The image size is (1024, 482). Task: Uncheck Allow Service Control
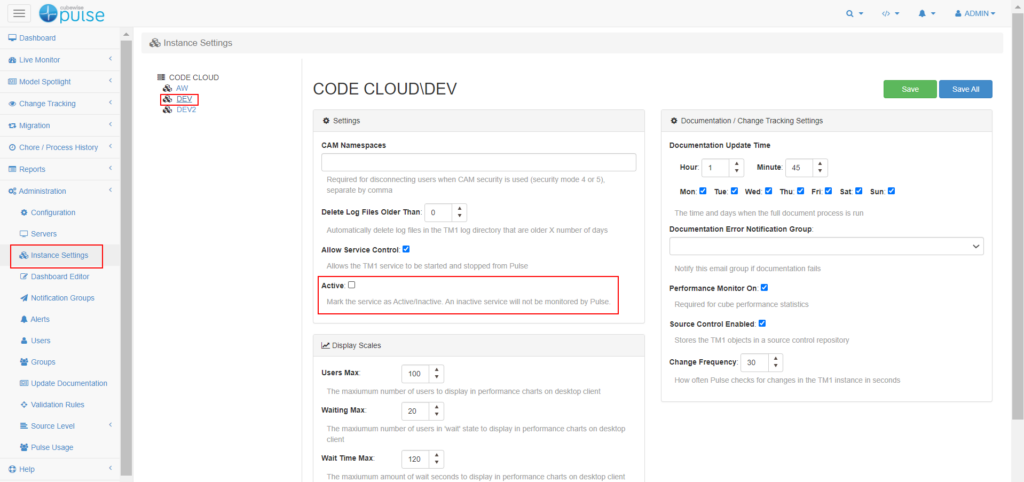406,248
